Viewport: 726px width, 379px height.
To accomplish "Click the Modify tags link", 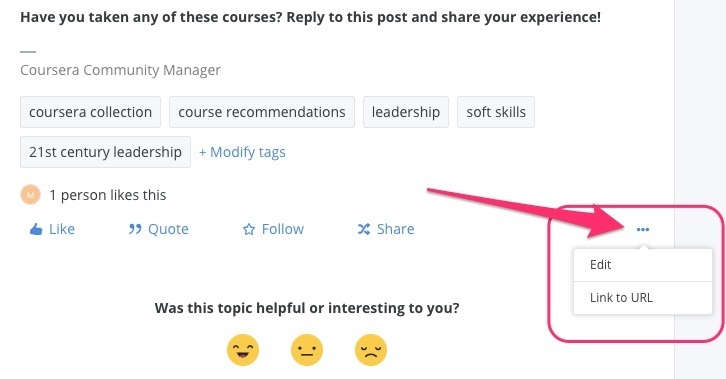I will point(242,152).
